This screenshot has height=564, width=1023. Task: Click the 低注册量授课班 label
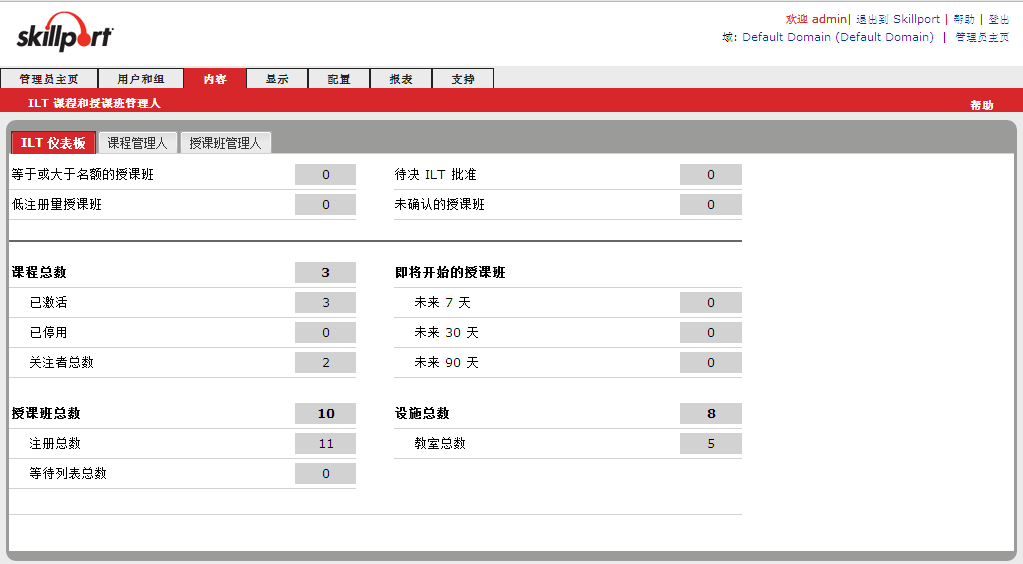point(57,204)
